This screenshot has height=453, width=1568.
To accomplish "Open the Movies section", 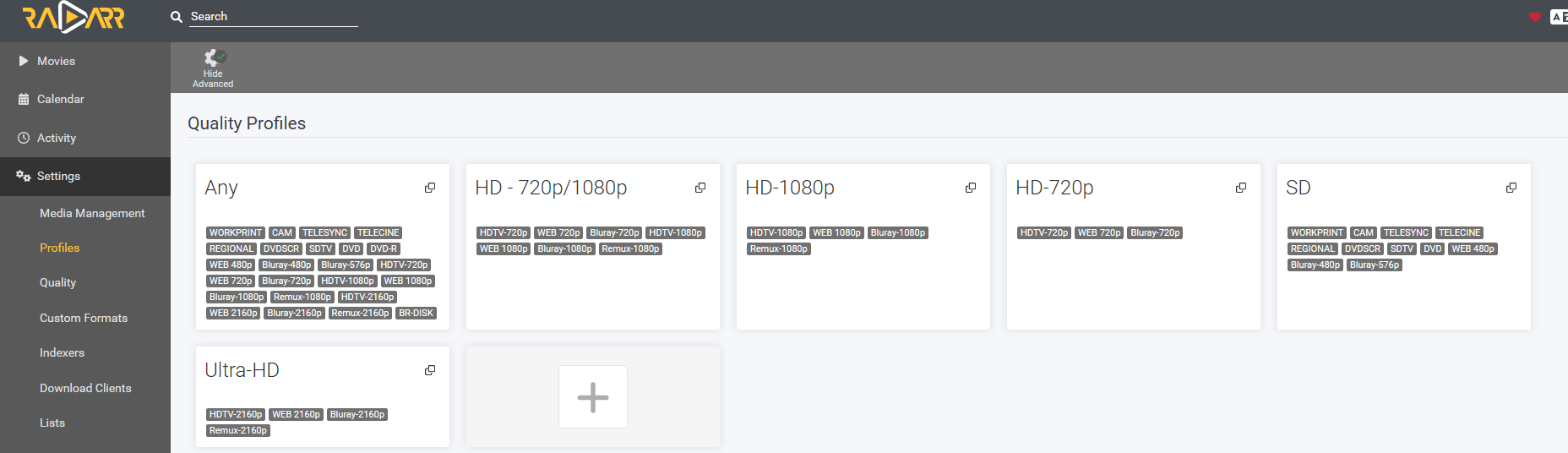I will point(56,61).
